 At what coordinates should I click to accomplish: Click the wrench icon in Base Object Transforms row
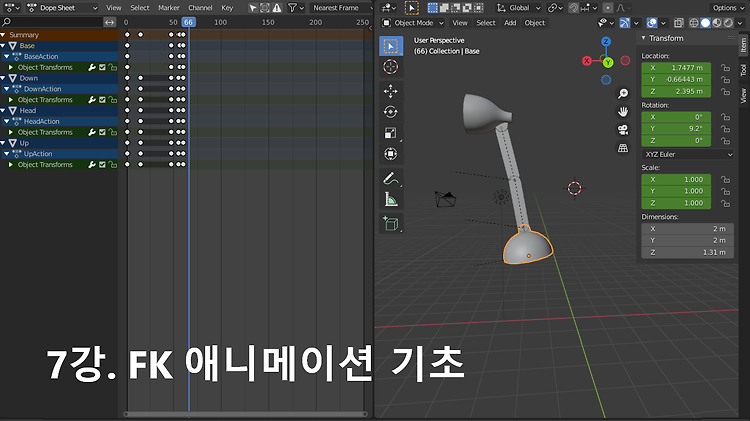[92, 67]
